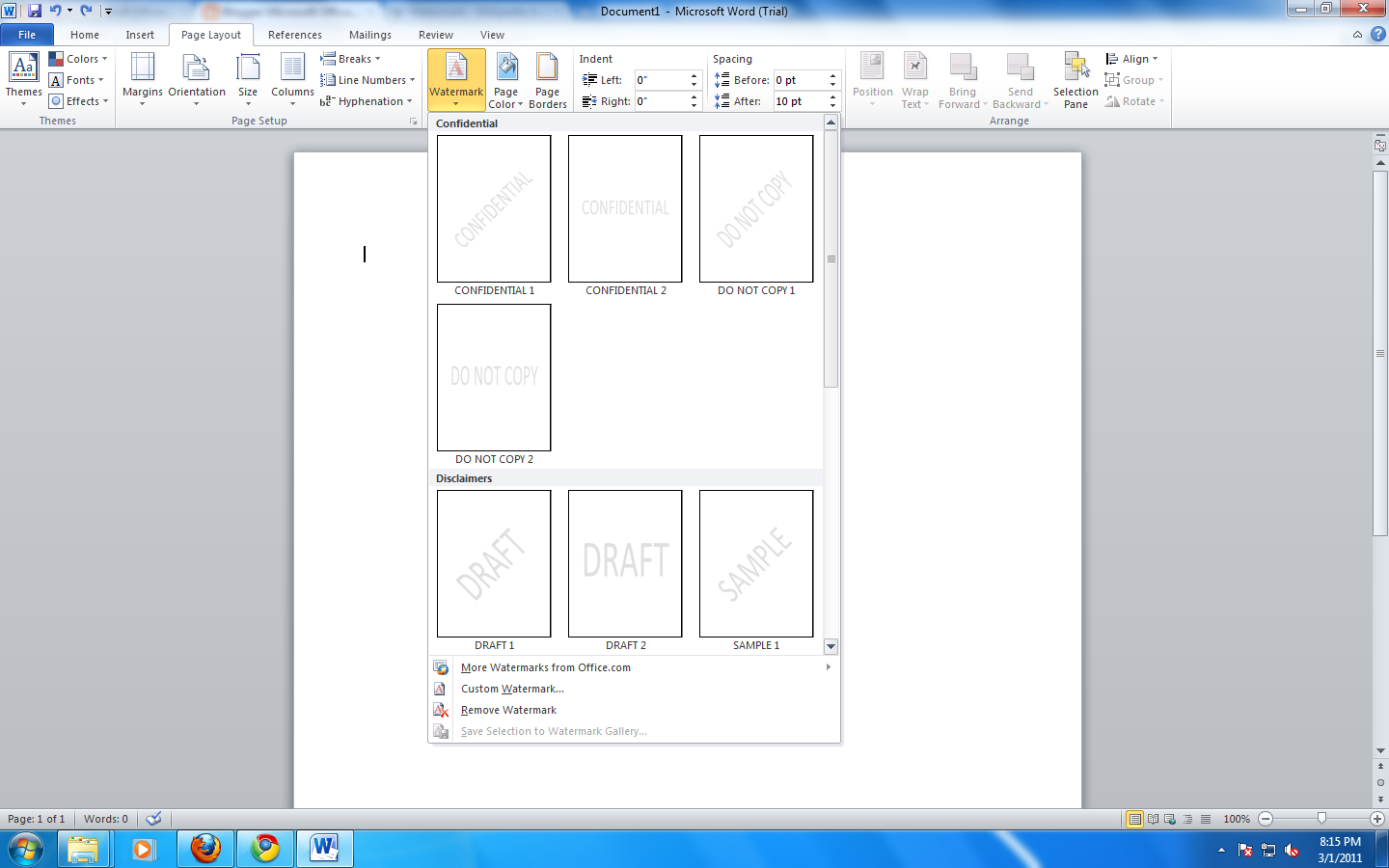Viewport: 1389px width, 868px height.
Task: Open Firefox from the taskbar
Action: tap(205, 849)
